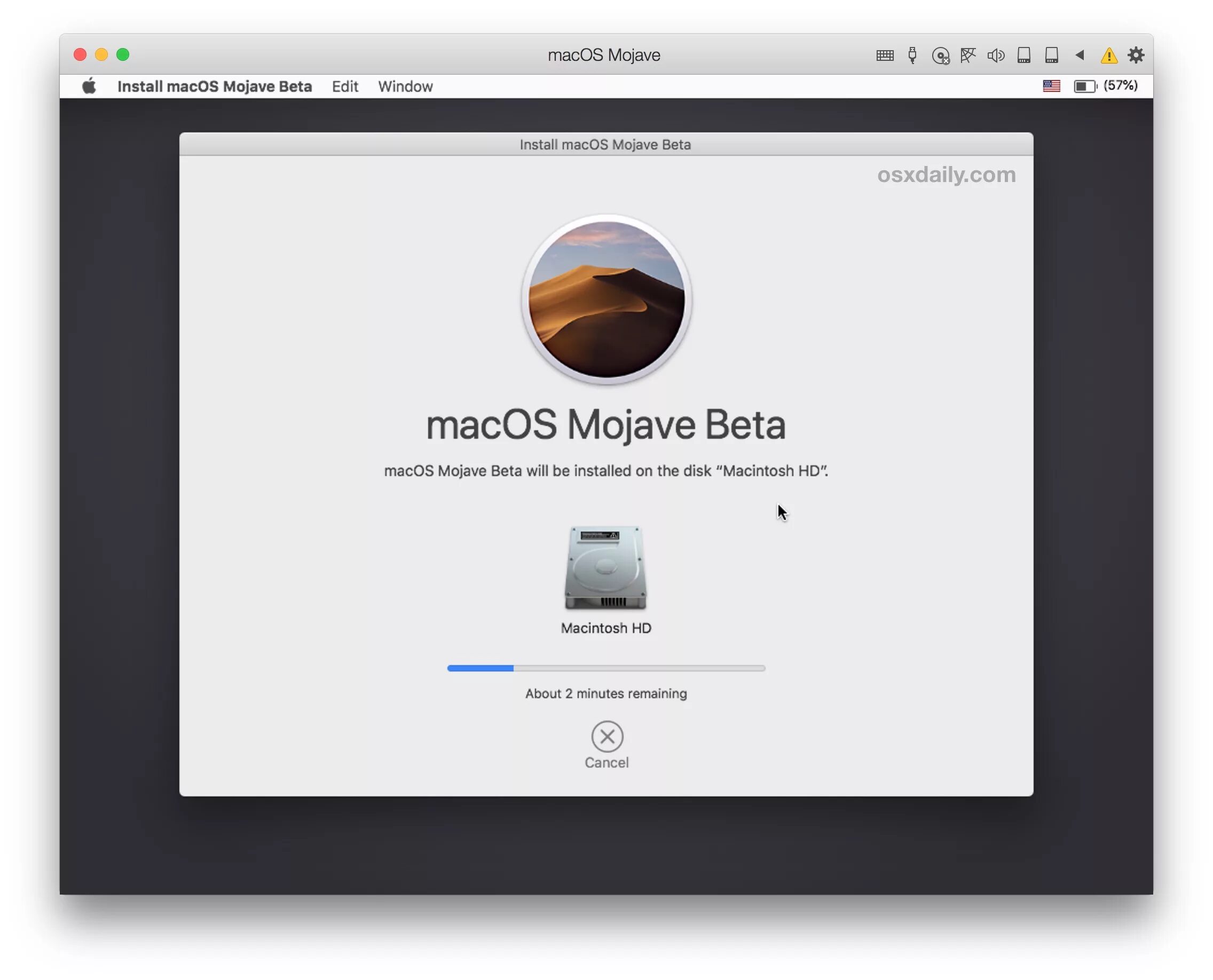1213x980 pixels.
Task: Open the Apple menu
Action: 89,86
